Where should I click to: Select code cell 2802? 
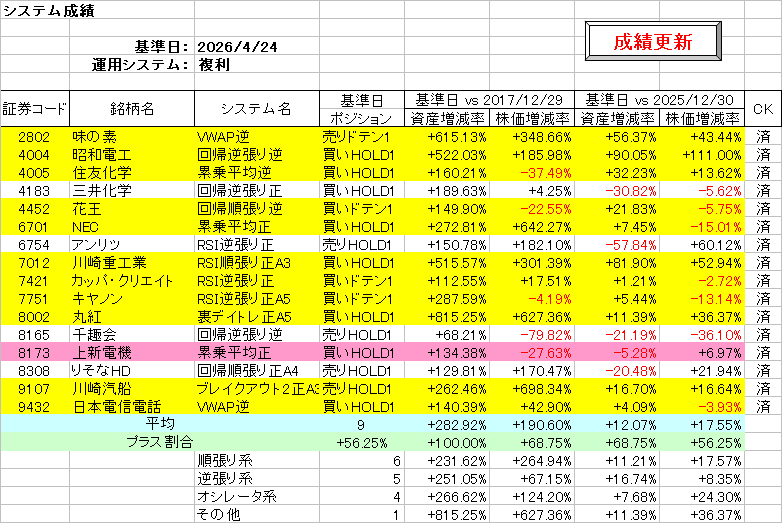(x=35, y=137)
